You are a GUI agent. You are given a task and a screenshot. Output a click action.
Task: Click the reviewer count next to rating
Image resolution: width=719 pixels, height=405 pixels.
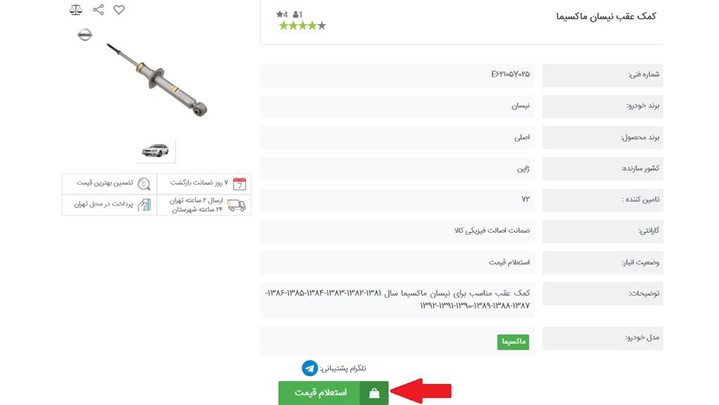pos(298,15)
